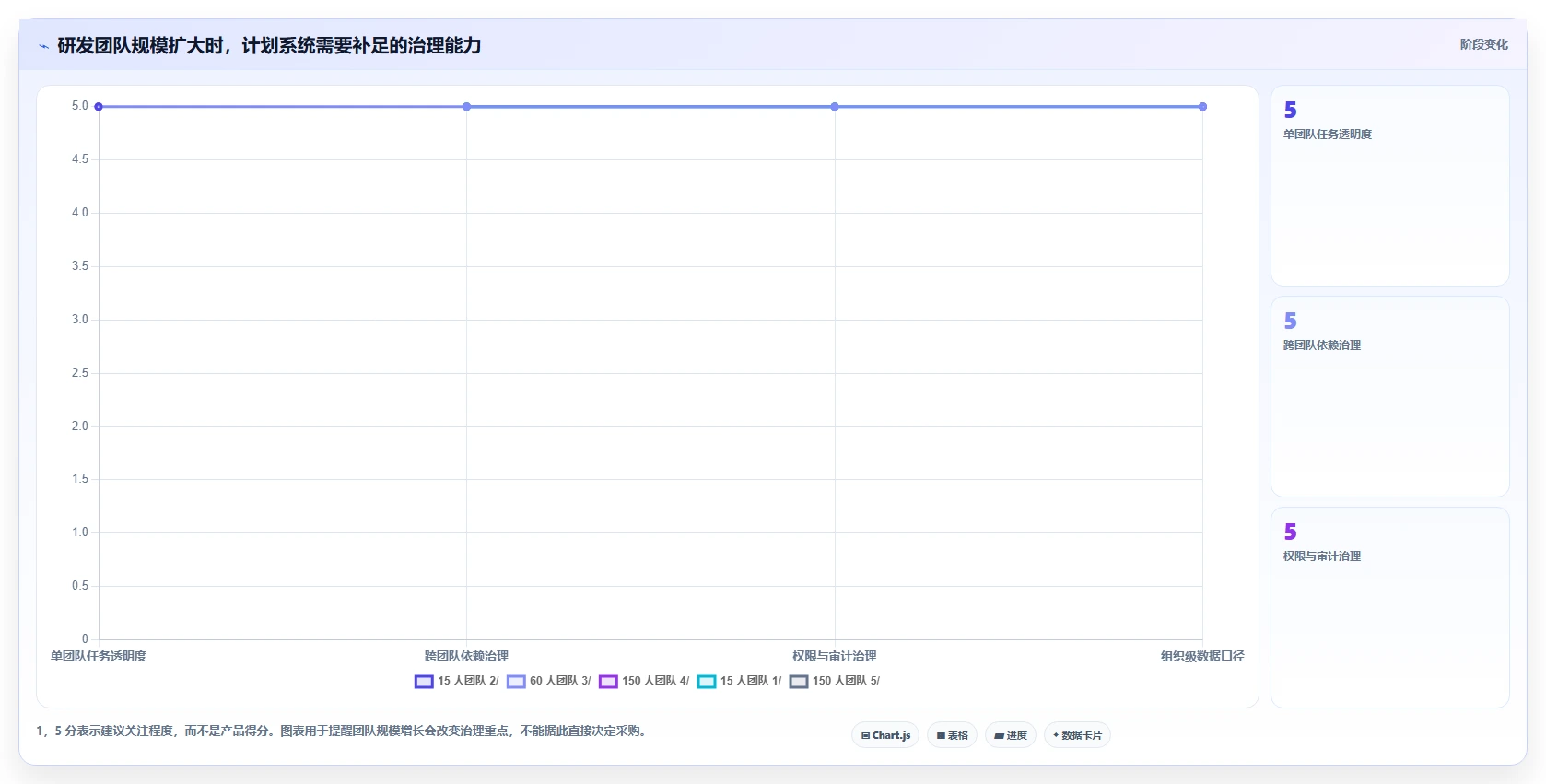Toggle the '15 人团队 2/' legend series
Screen dimensions: 1546x784
pyautogui.click(x=456, y=681)
